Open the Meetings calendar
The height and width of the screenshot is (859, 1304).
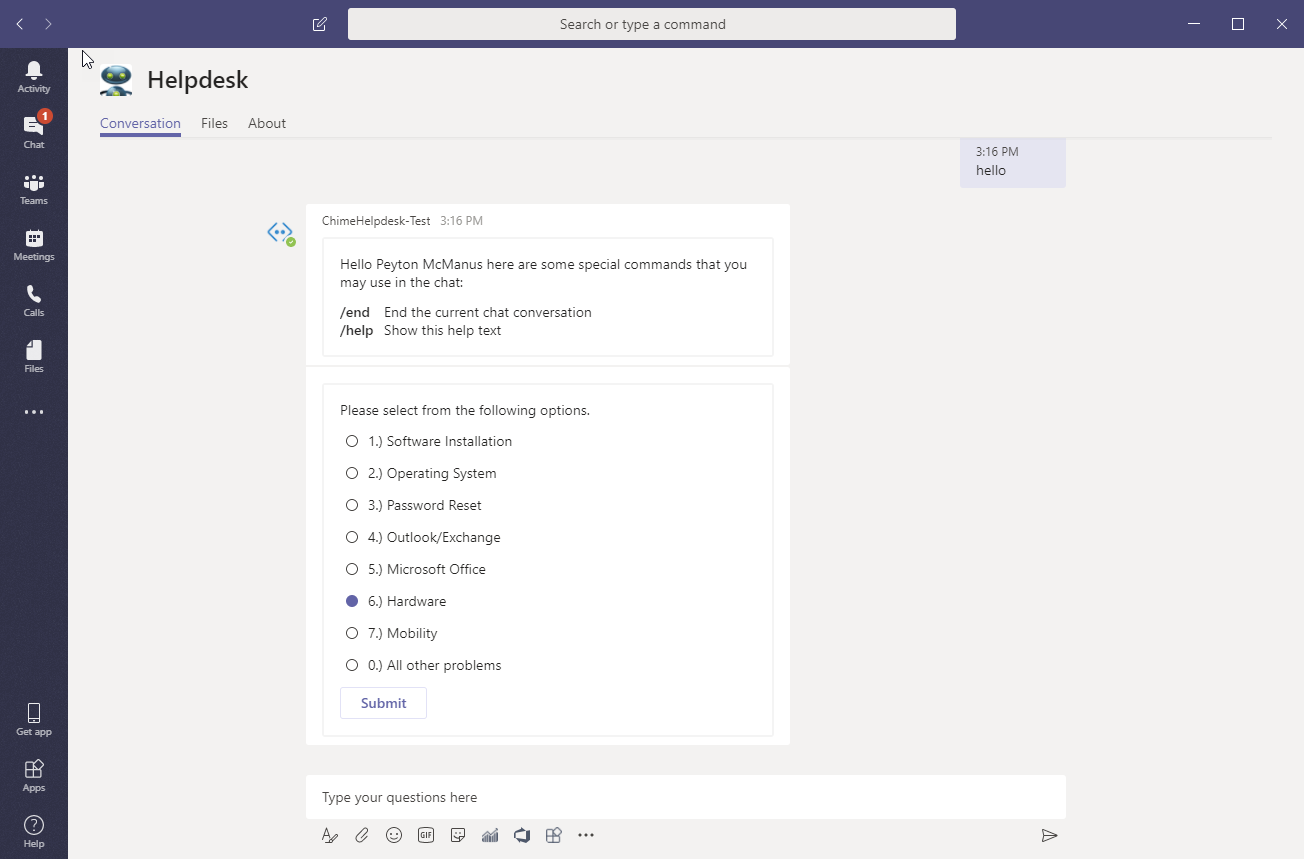coord(34,244)
